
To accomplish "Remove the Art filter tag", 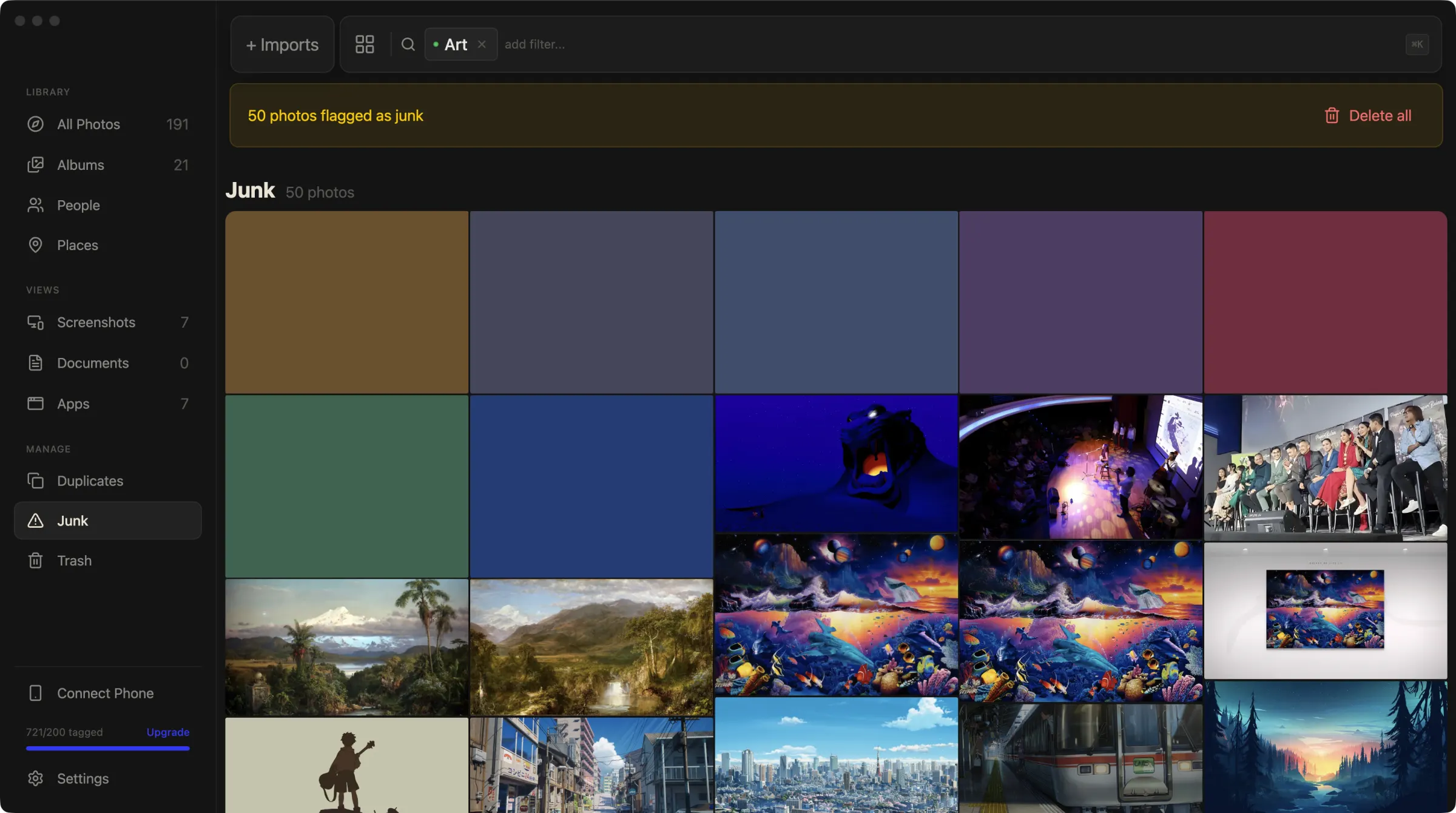I will coord(482,44).
